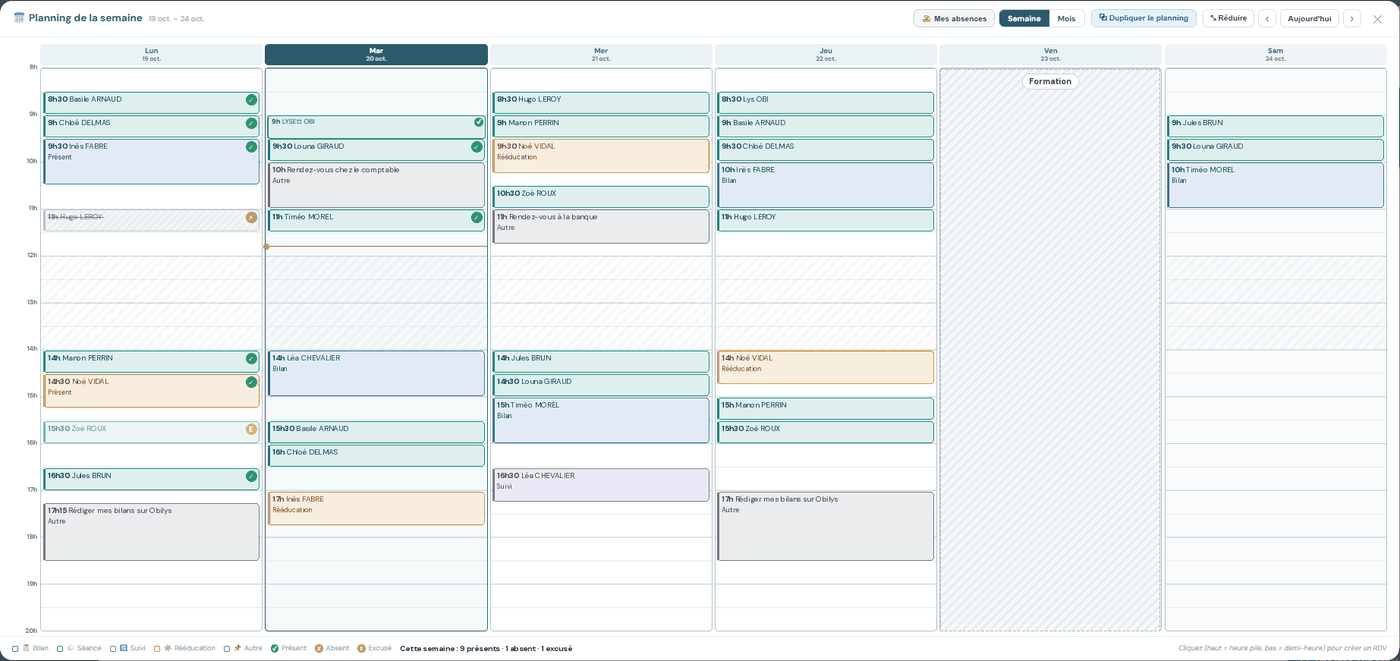This screenshot has width=1400, height=661.
Task: Open Thursday's Noé VIDAL Rééducation appointment
Action: tap(825, 367)
